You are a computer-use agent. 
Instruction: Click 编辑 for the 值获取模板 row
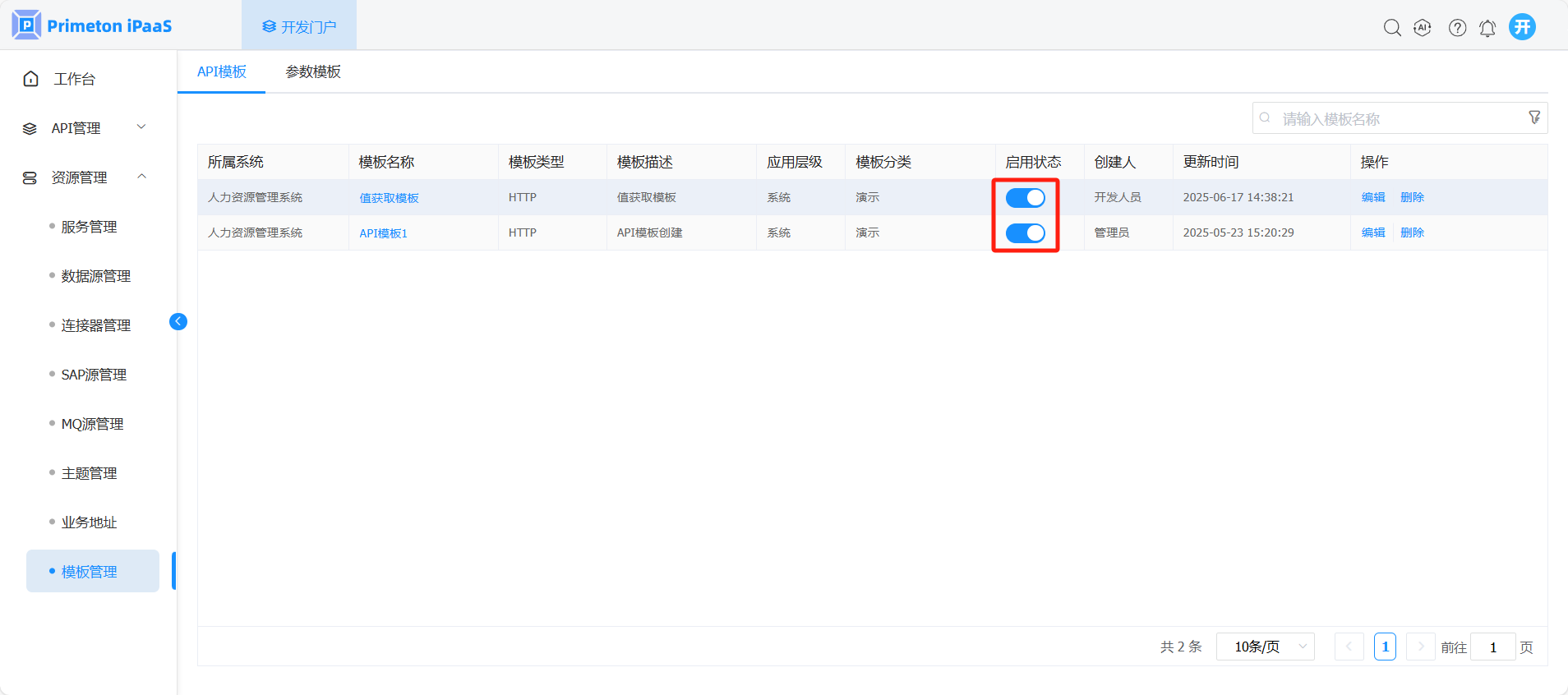click(x=1372, y=197)
